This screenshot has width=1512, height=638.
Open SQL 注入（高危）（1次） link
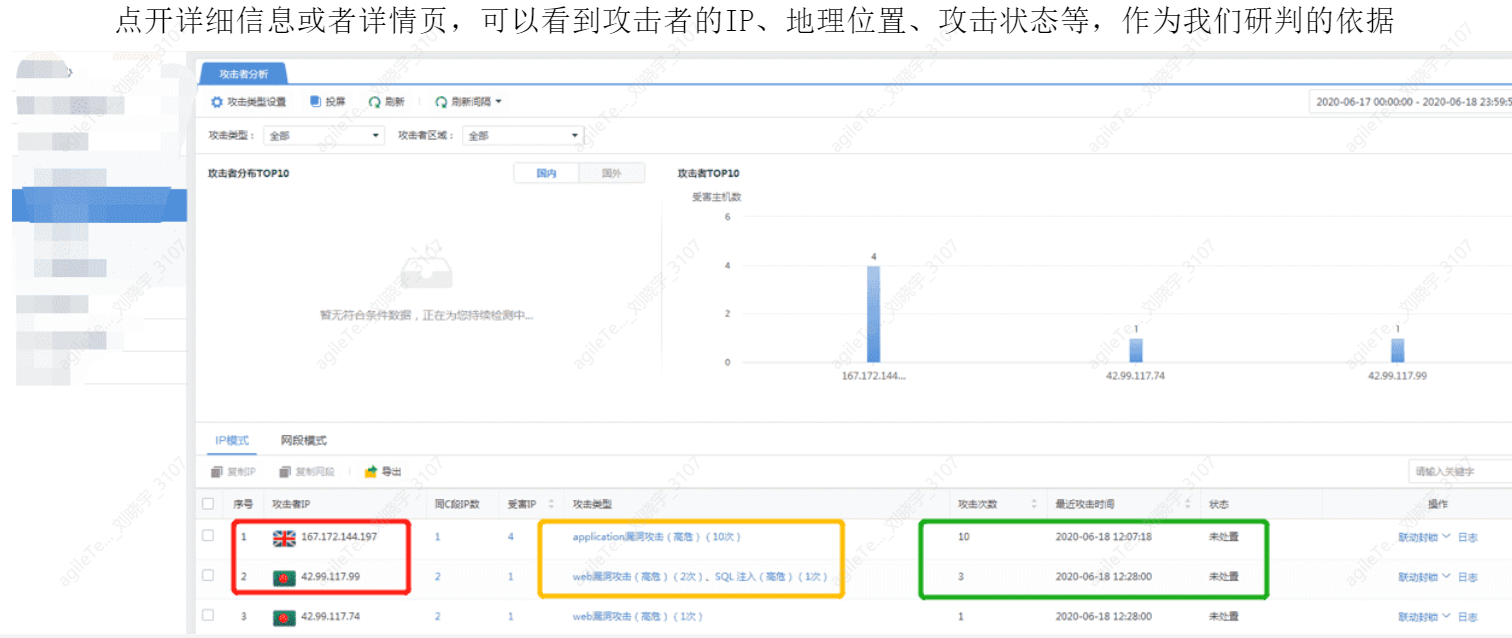pyautogui.click(x=771, y=577)
